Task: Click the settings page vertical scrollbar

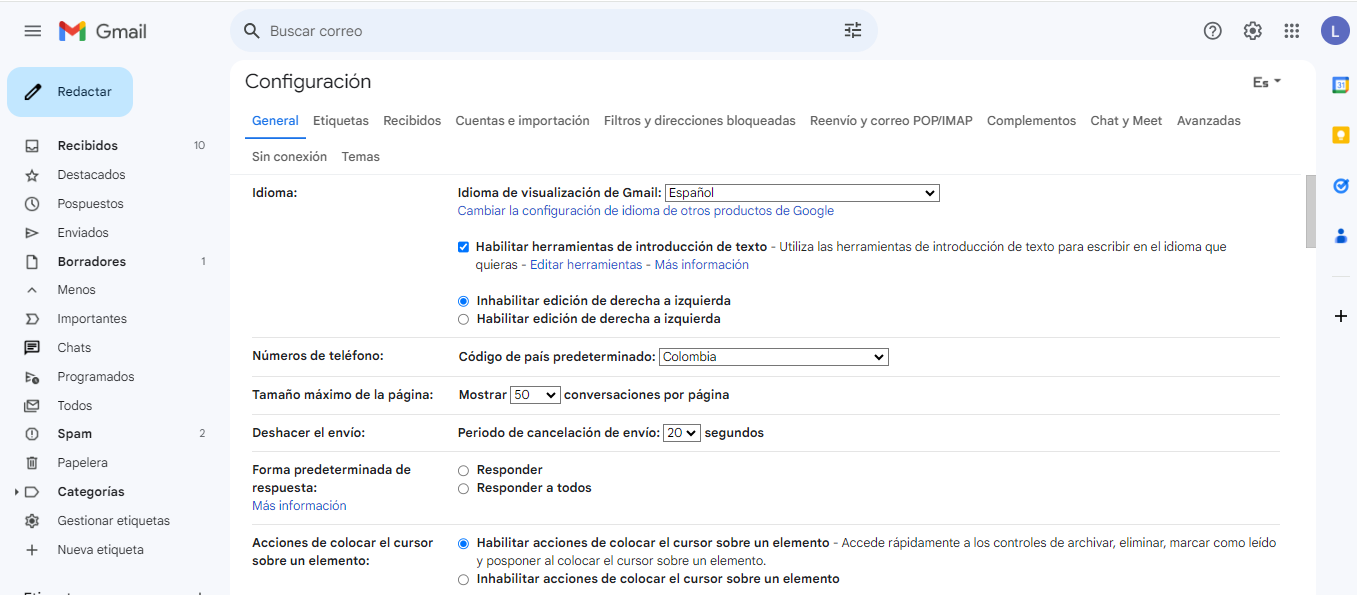Action: pyautogui.click(x=1310, y=212)
